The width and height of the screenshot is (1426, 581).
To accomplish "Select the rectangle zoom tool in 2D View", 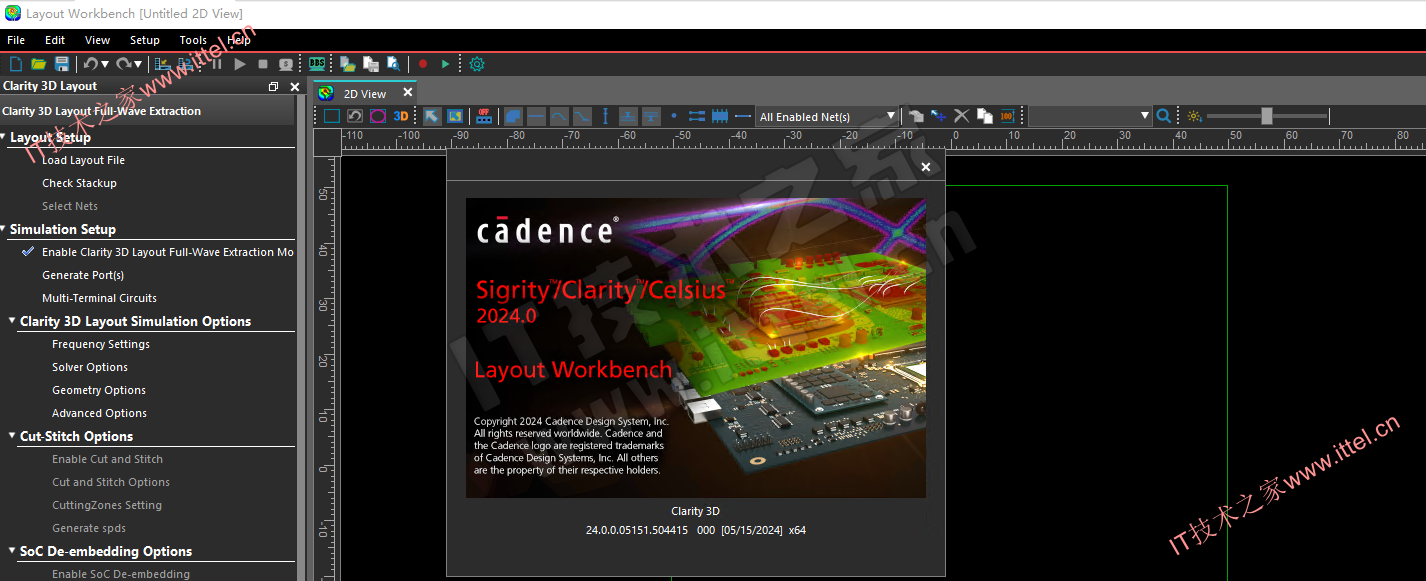I will 332,116.
